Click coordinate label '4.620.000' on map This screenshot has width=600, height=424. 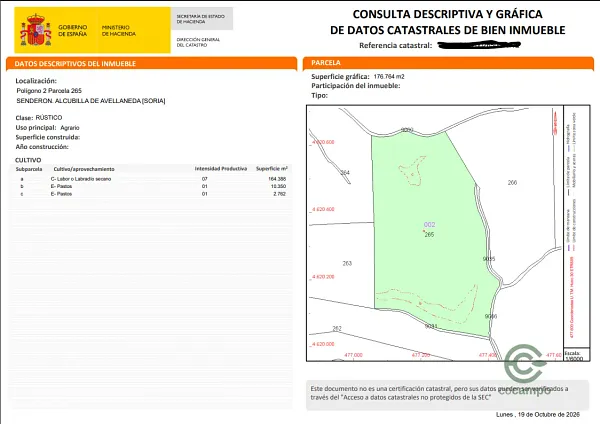(323, 344)
